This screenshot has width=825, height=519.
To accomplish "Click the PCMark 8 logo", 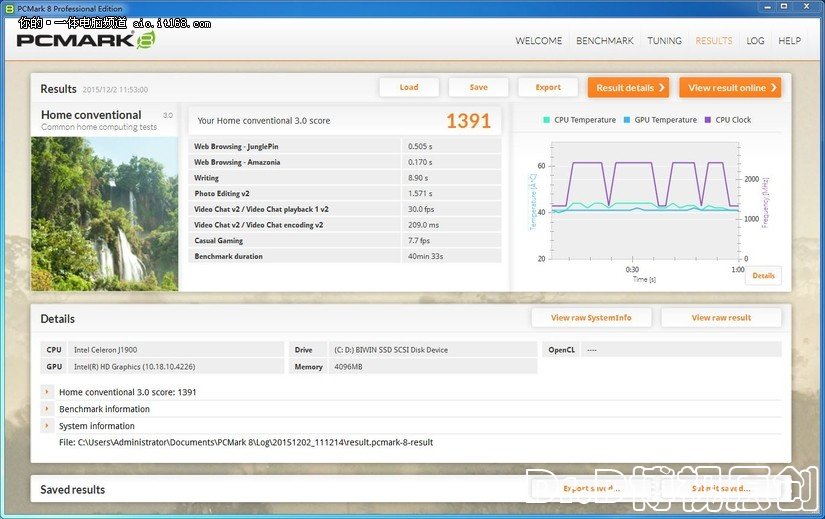I will [86, 40].
